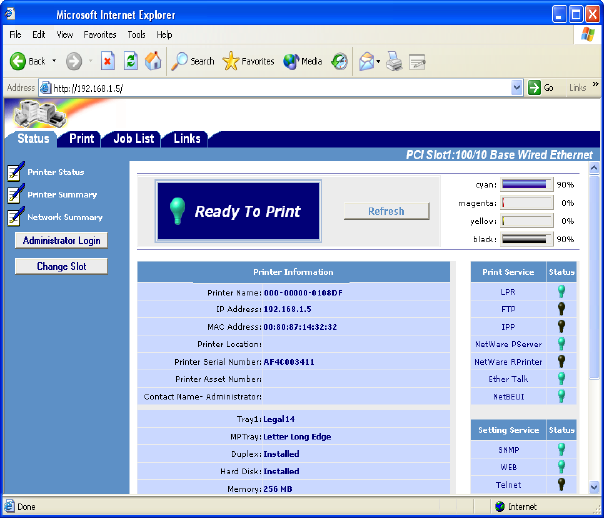The width and height of the screenshot is (604, 518).
Task: Open the Back button history dropdown
Action: (x=54, y=61)
